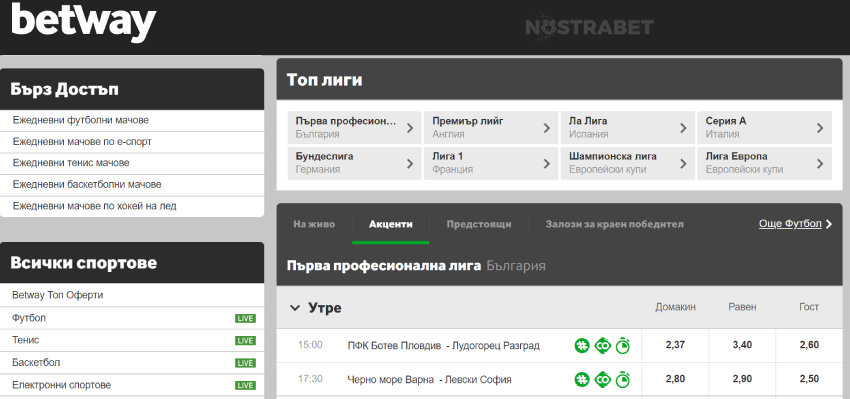Switch to На живо tab
Screen dimensions: 850x399
coord(314,224)
